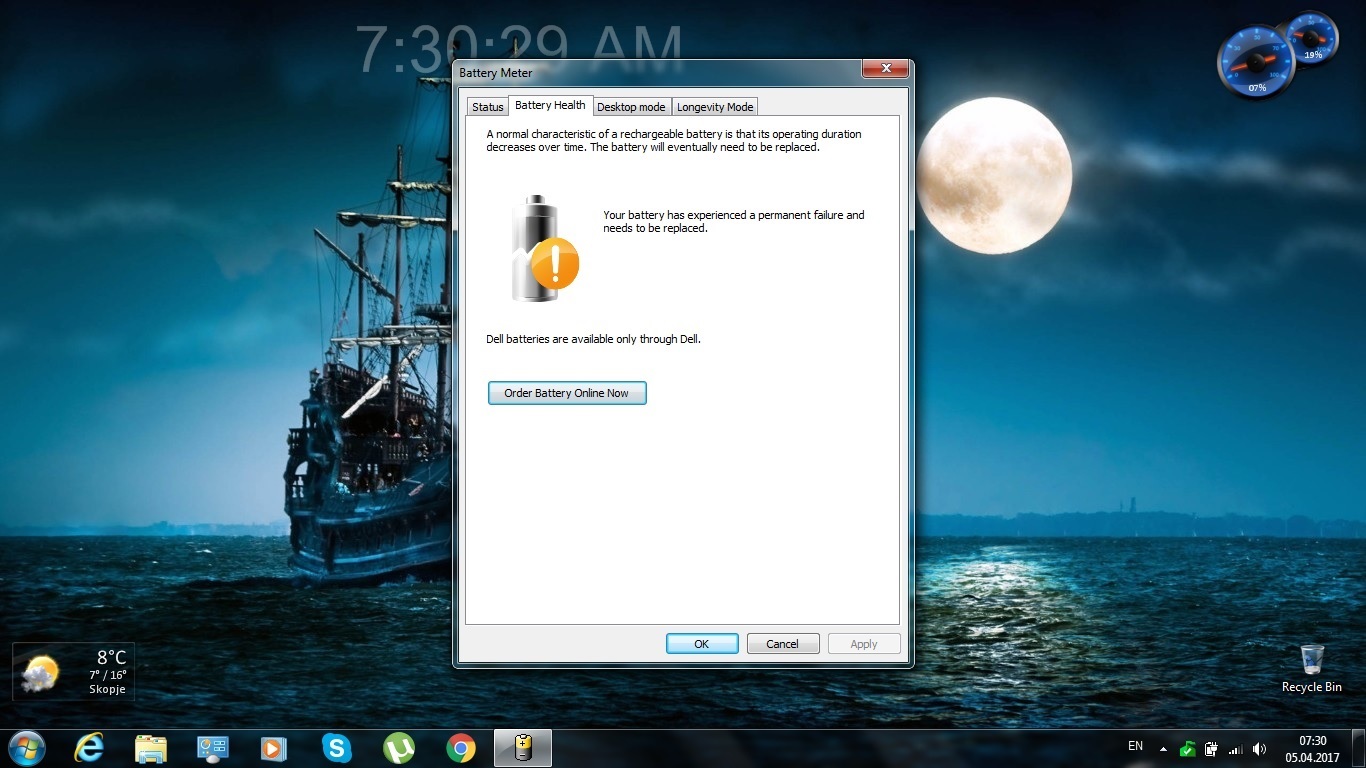Viewport: 1366px width, 768px height.
Task: Close the Battery Meter window
Action: (886, 69)
